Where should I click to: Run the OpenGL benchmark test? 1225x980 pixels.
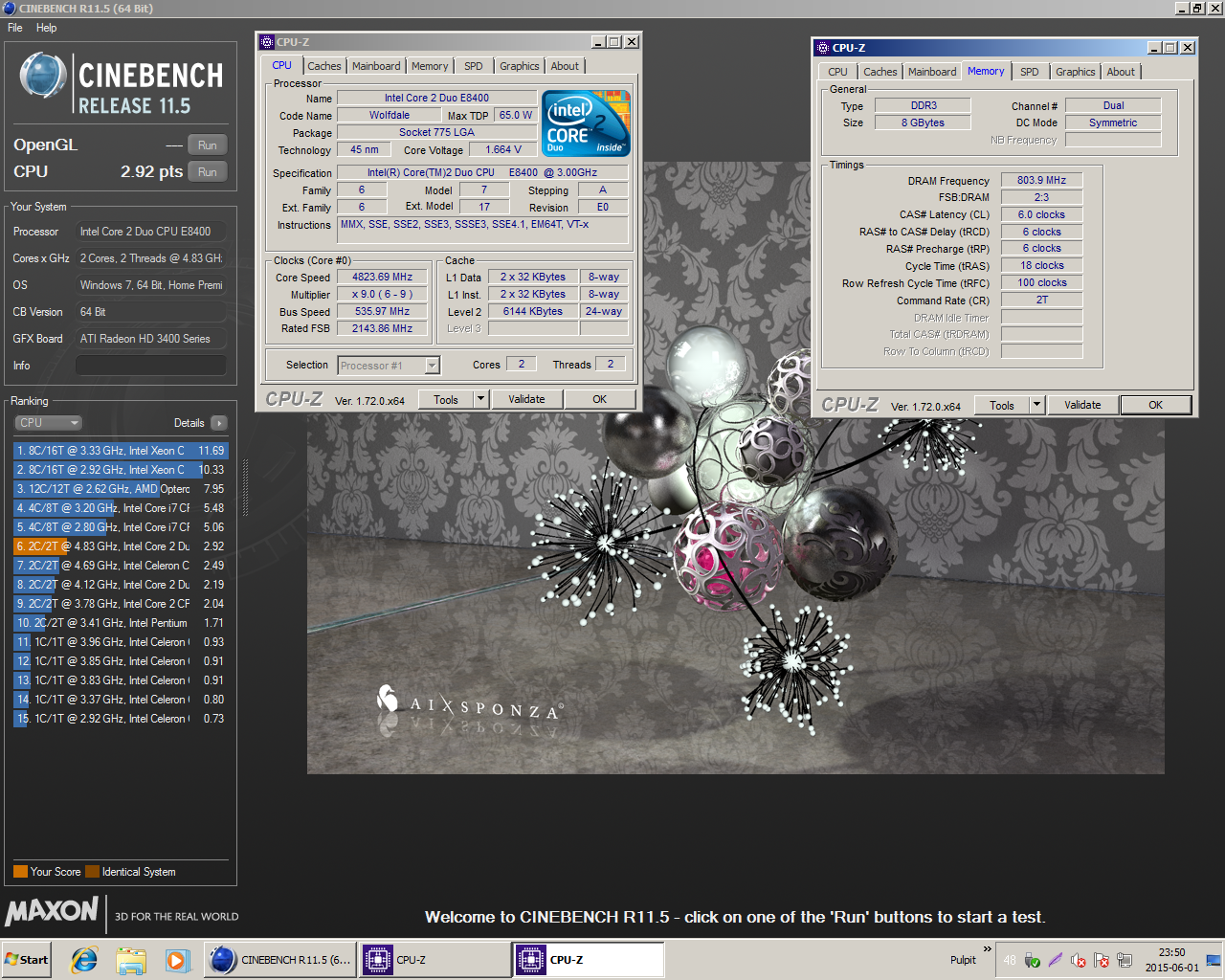pyautogui.click(x=208, y=145)
